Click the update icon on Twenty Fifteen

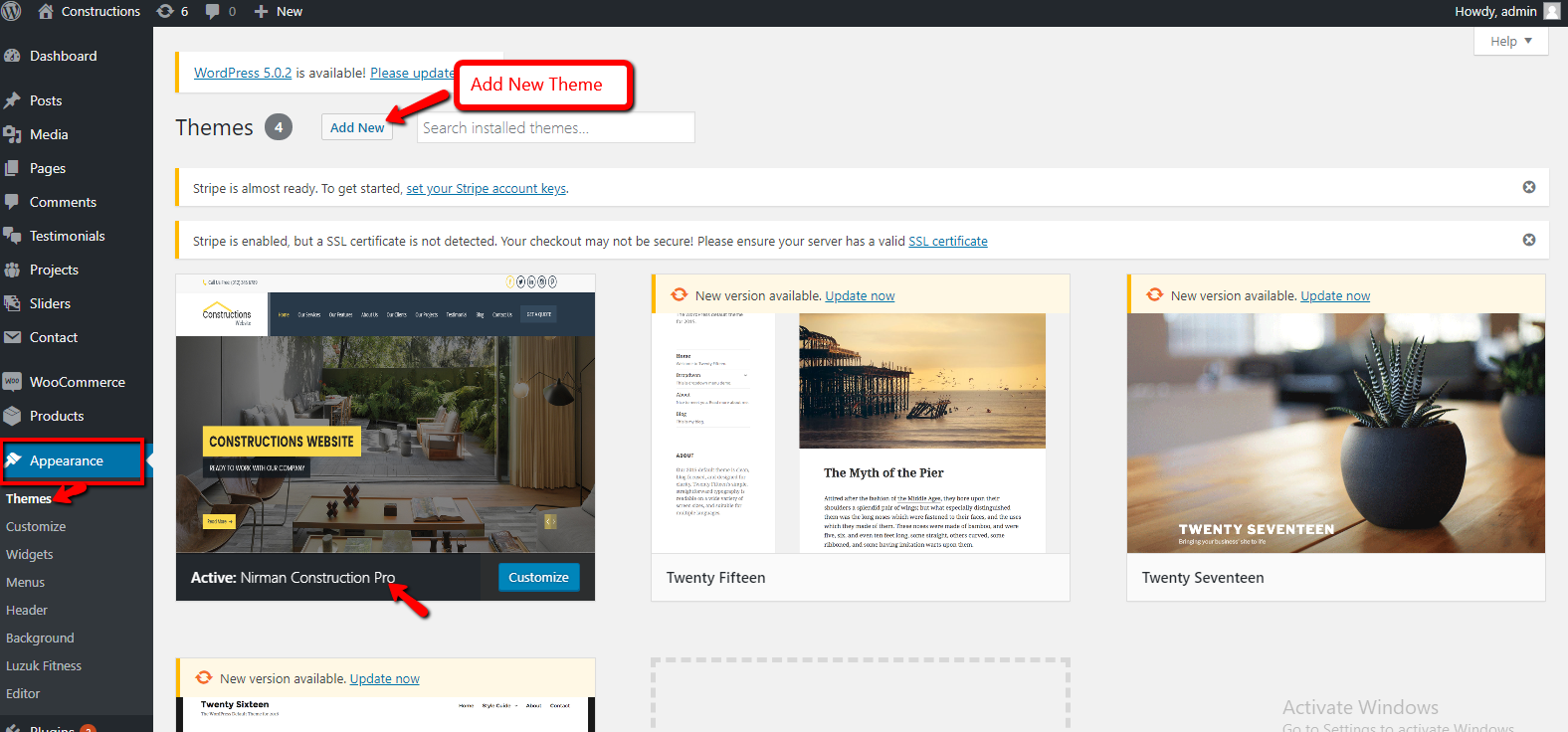679,294
